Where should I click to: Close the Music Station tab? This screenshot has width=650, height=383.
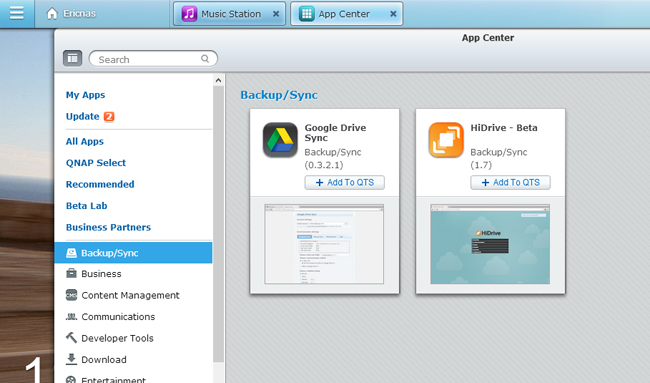tap(276, 14)
